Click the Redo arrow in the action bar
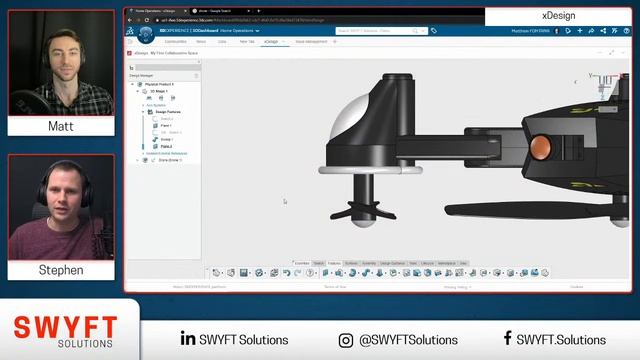 coord(298,273)
